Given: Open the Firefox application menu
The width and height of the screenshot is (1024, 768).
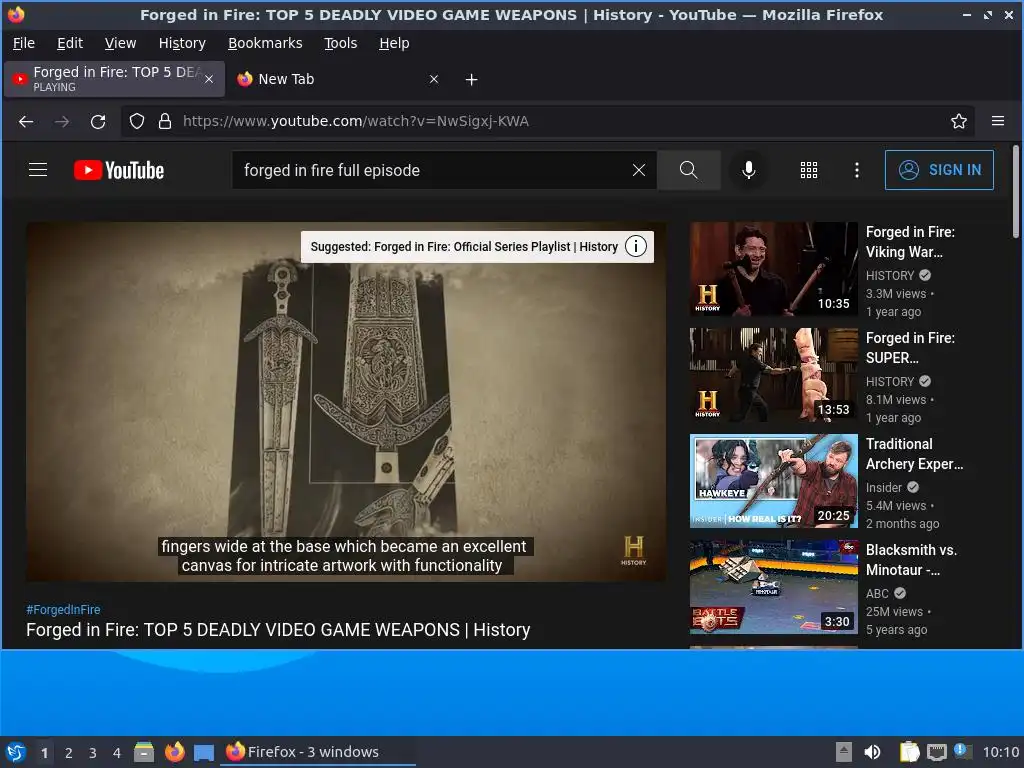Looking at the screenshot, I should 997,121.
